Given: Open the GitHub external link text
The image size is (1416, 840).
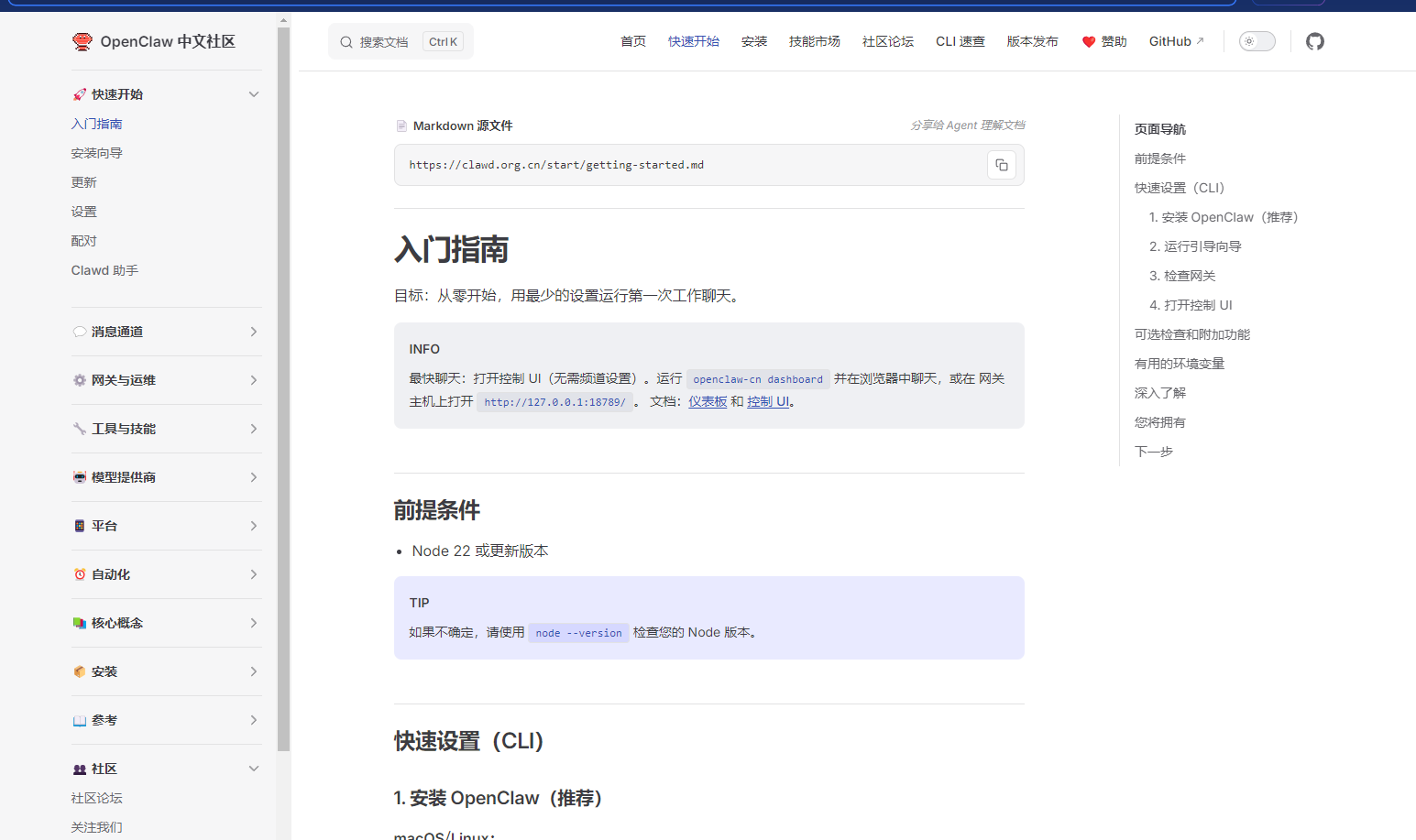Looking at the screenshot, I should [x=1177, y=41].
